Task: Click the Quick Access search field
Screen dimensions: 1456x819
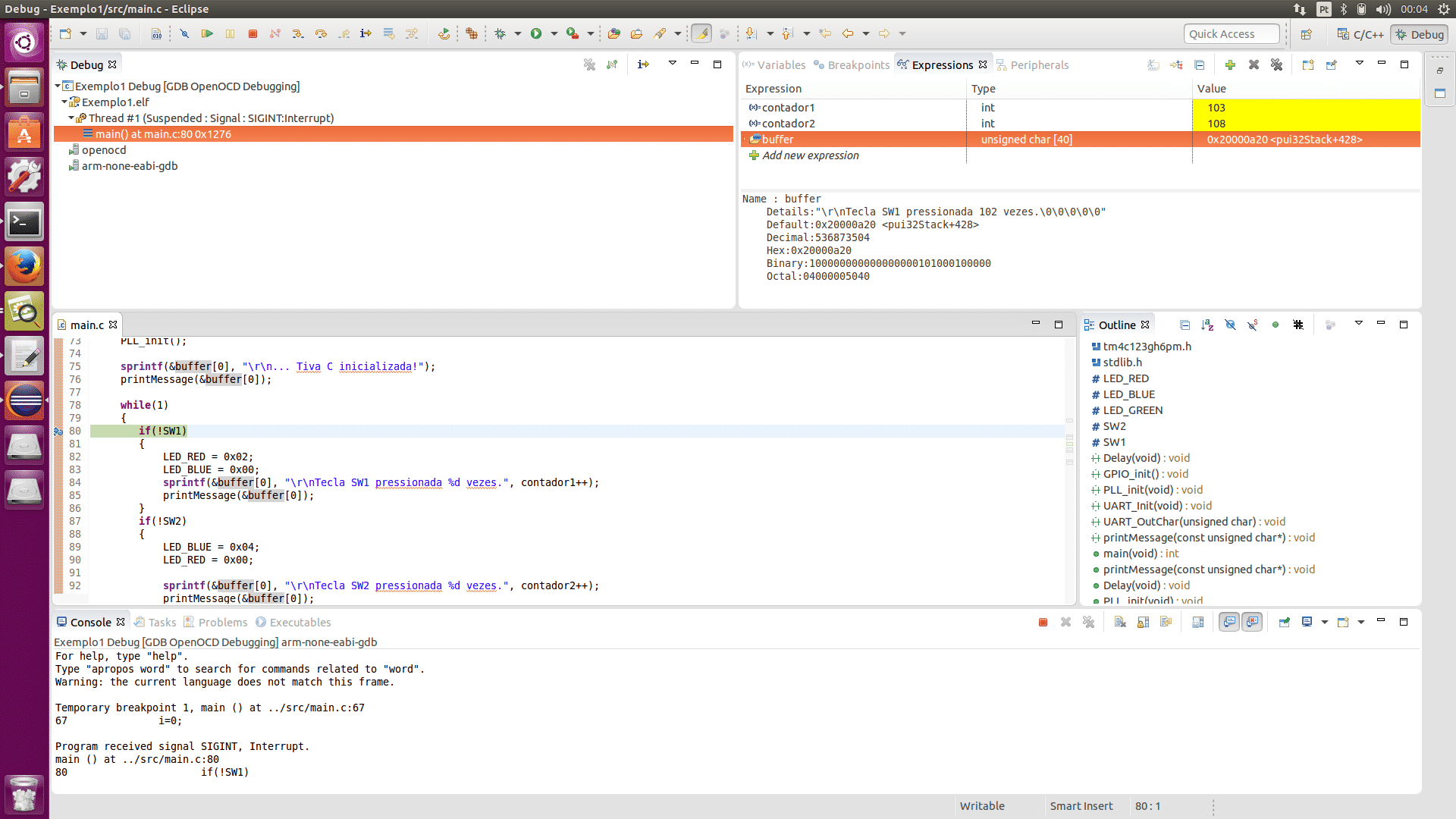Action: [1230, 34]
